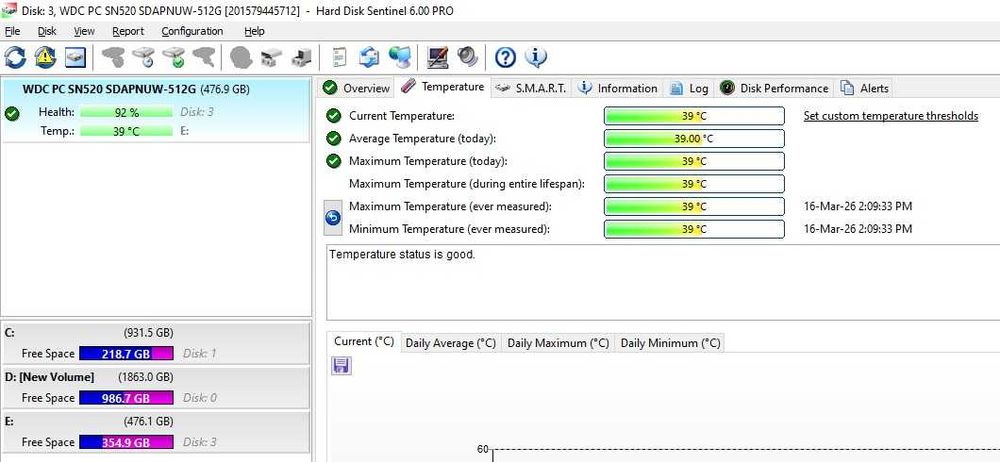Click the networked computers globe icon
This screenshot has height=462, width=1000.
[x=400, y=58]
